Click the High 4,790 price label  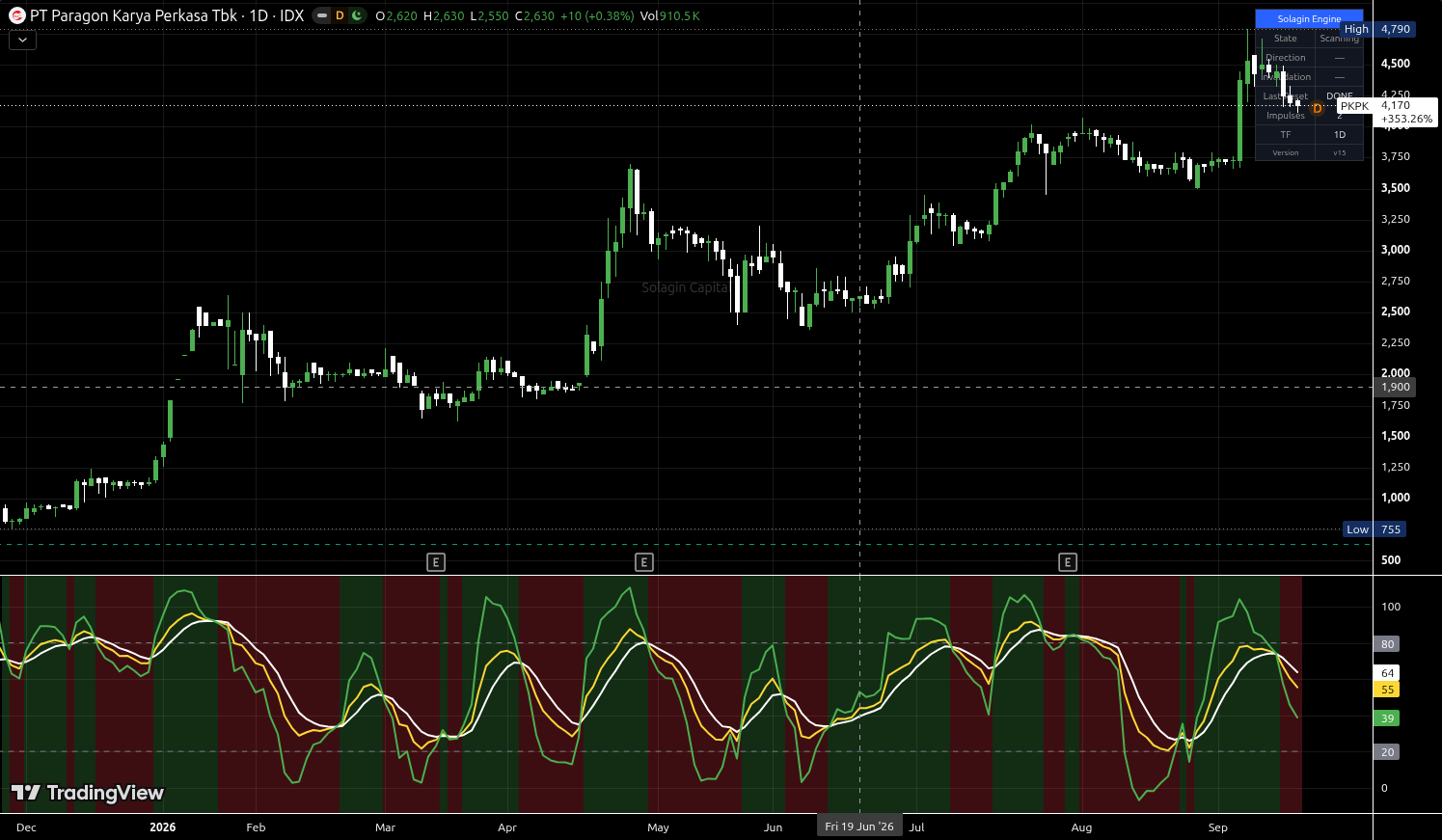[1378, 29]
